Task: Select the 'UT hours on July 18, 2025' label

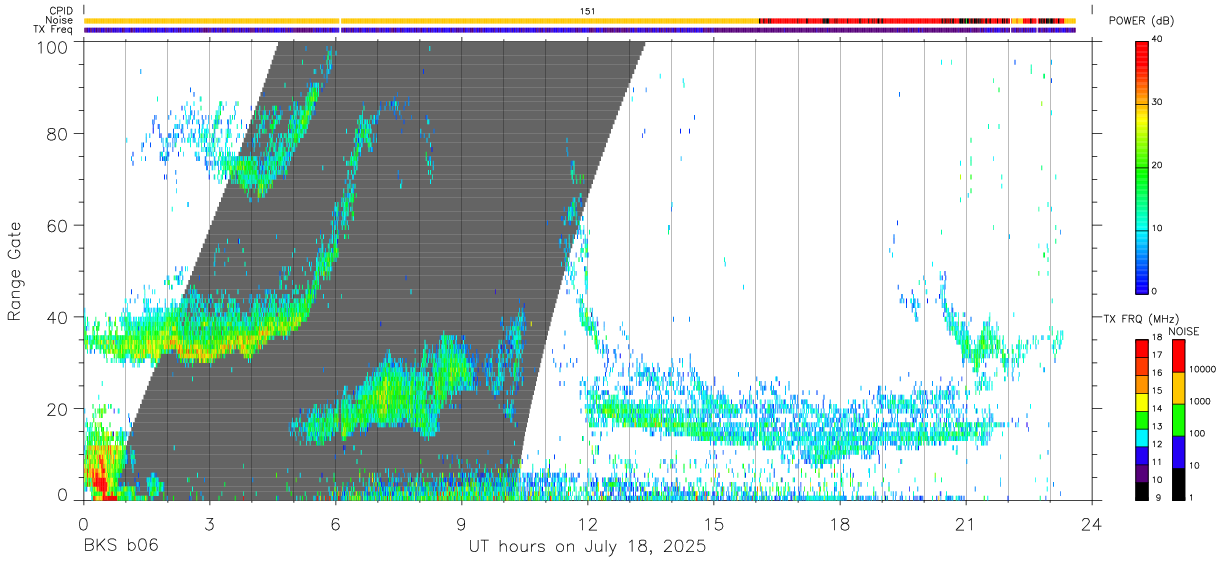Action: [x=588, y=547]
